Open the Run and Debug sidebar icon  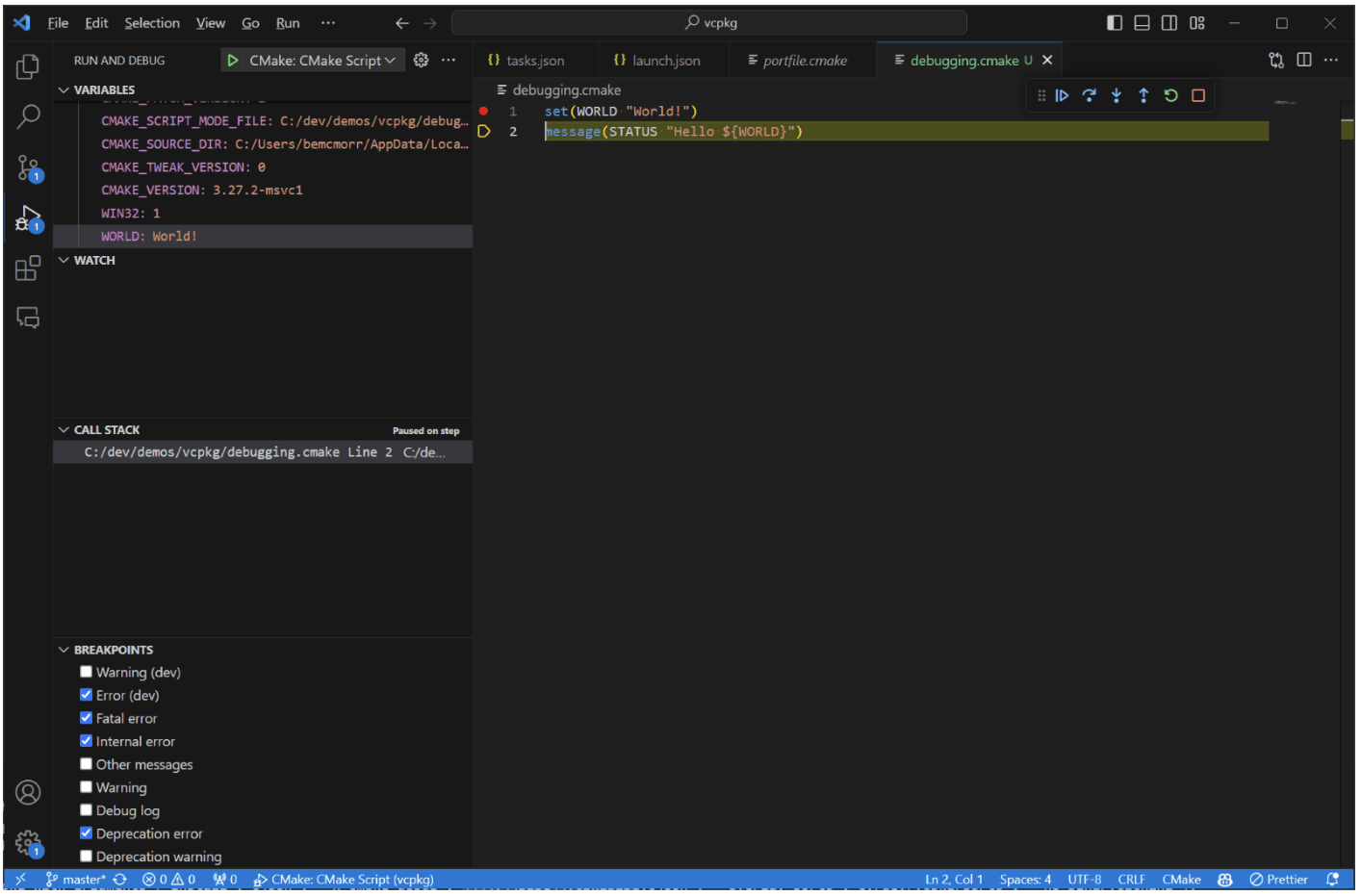tap(27, 218)
